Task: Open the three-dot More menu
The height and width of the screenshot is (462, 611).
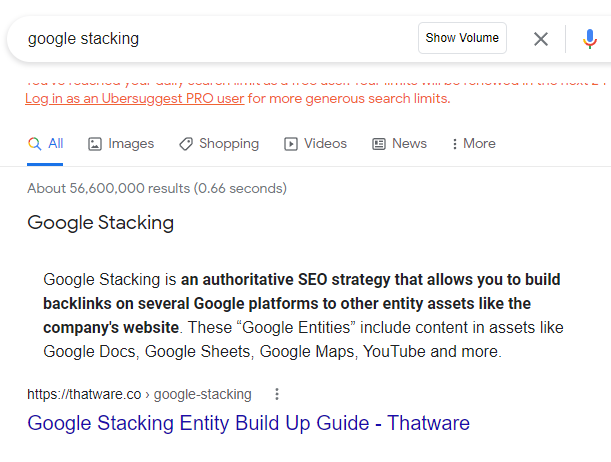Action: click(474, 144)
